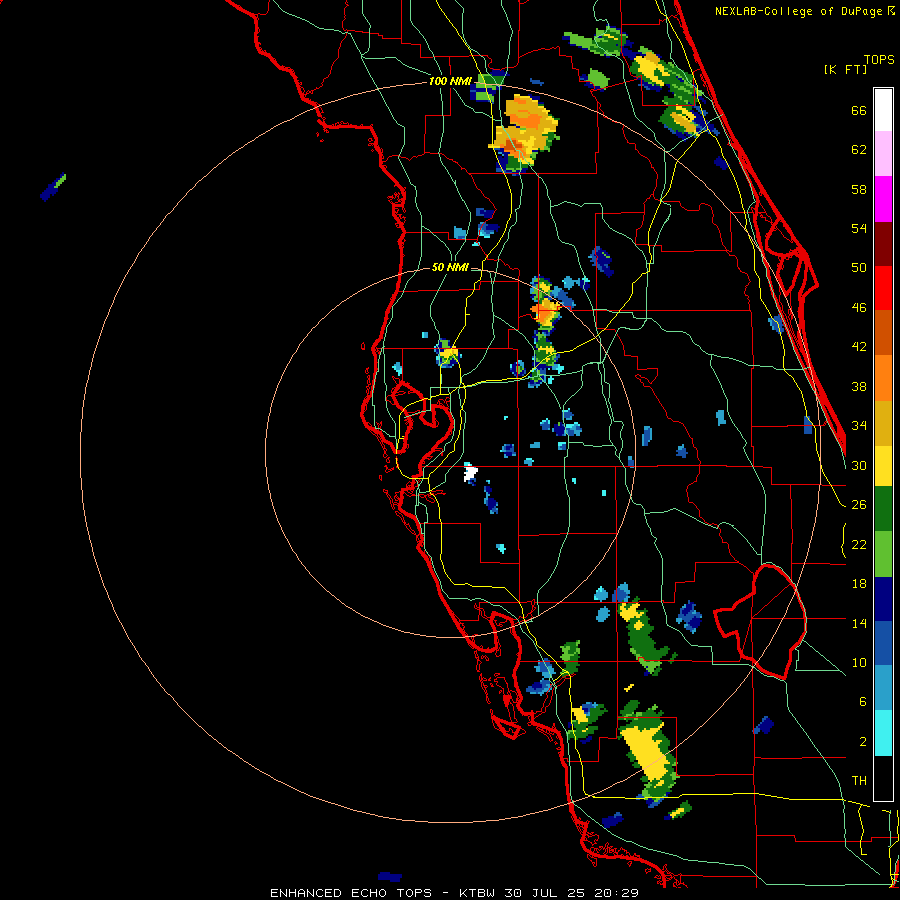Click the 22 legend value
This screenshot has width=900, height=900.
pos(859,544)
